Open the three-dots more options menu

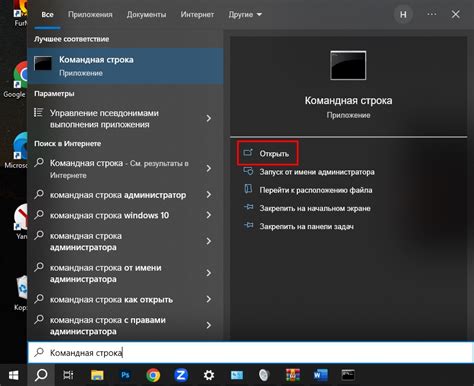tap(432, 14)
